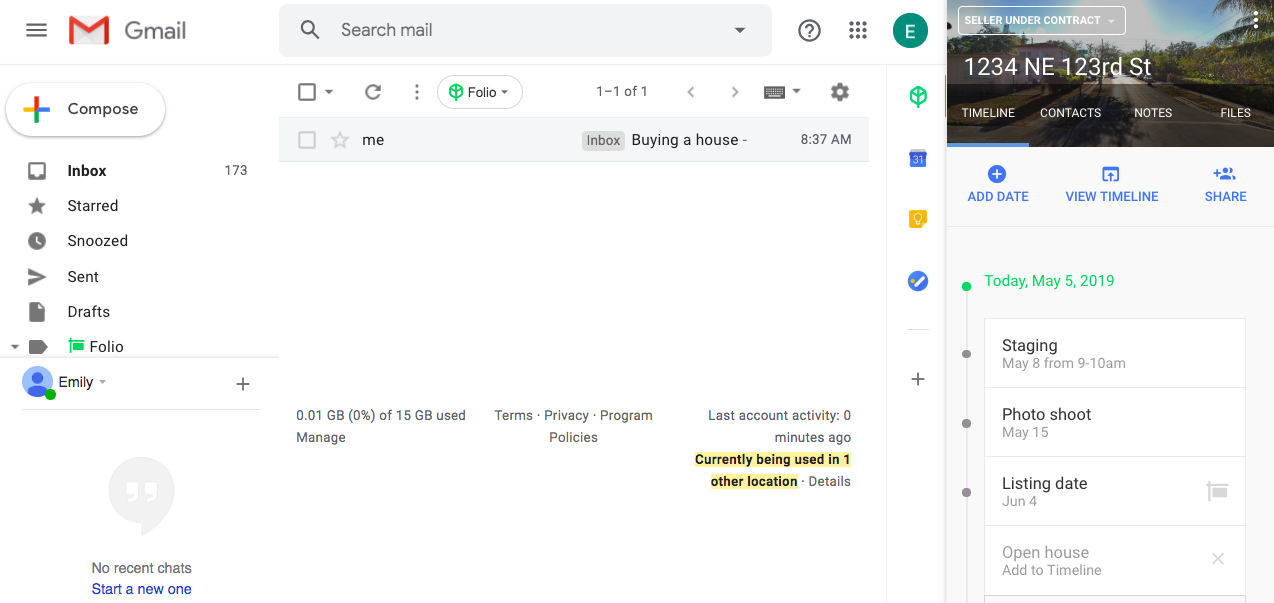The height and width of the screenshot is (603, 1274).
Task: Expand search options dropdown arrow
Action: coord(740,31)
